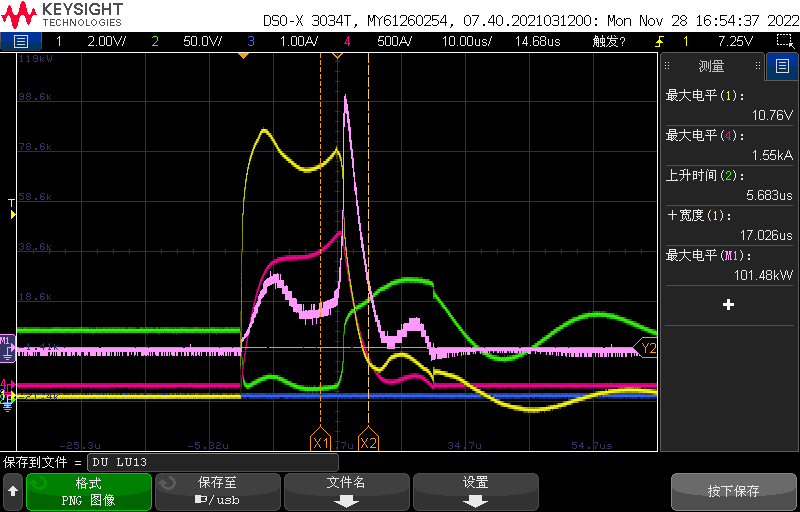Click the X1 cursor marker
Image resolution: width=800 pixels, height=512 pixels.
click(320, 442)
